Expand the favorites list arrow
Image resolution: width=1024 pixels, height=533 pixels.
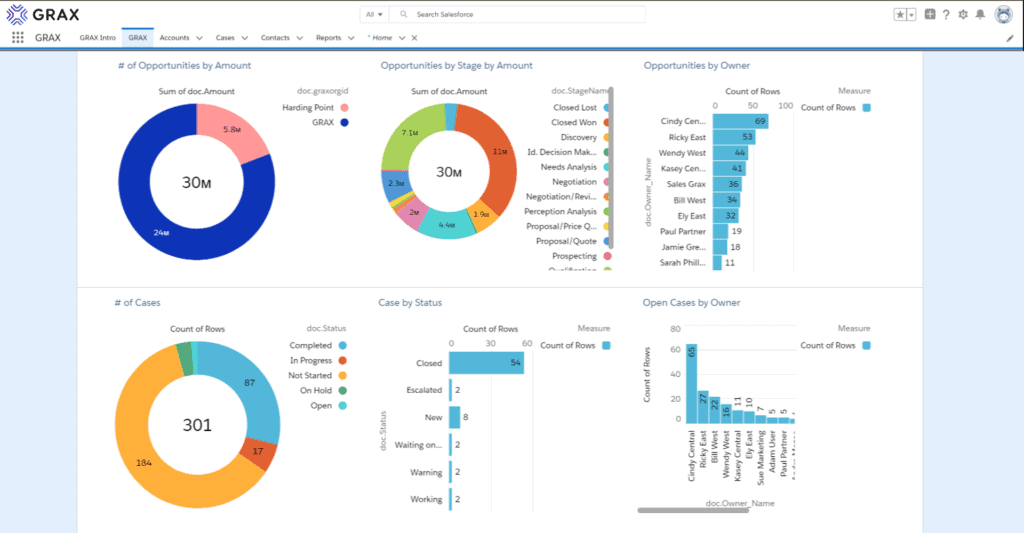[x=912, y=14]
